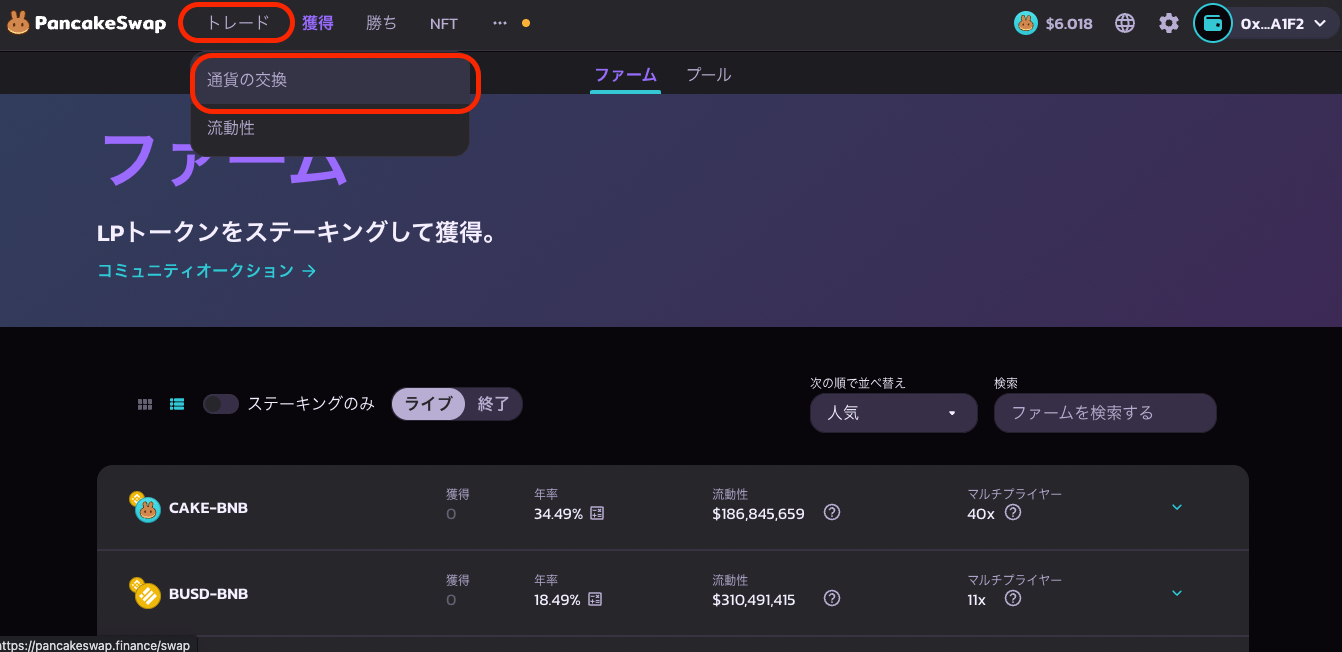The image size is (1342, 652).
Task: Click the CAKE price bunny icon
Action: click(1026, 23)
